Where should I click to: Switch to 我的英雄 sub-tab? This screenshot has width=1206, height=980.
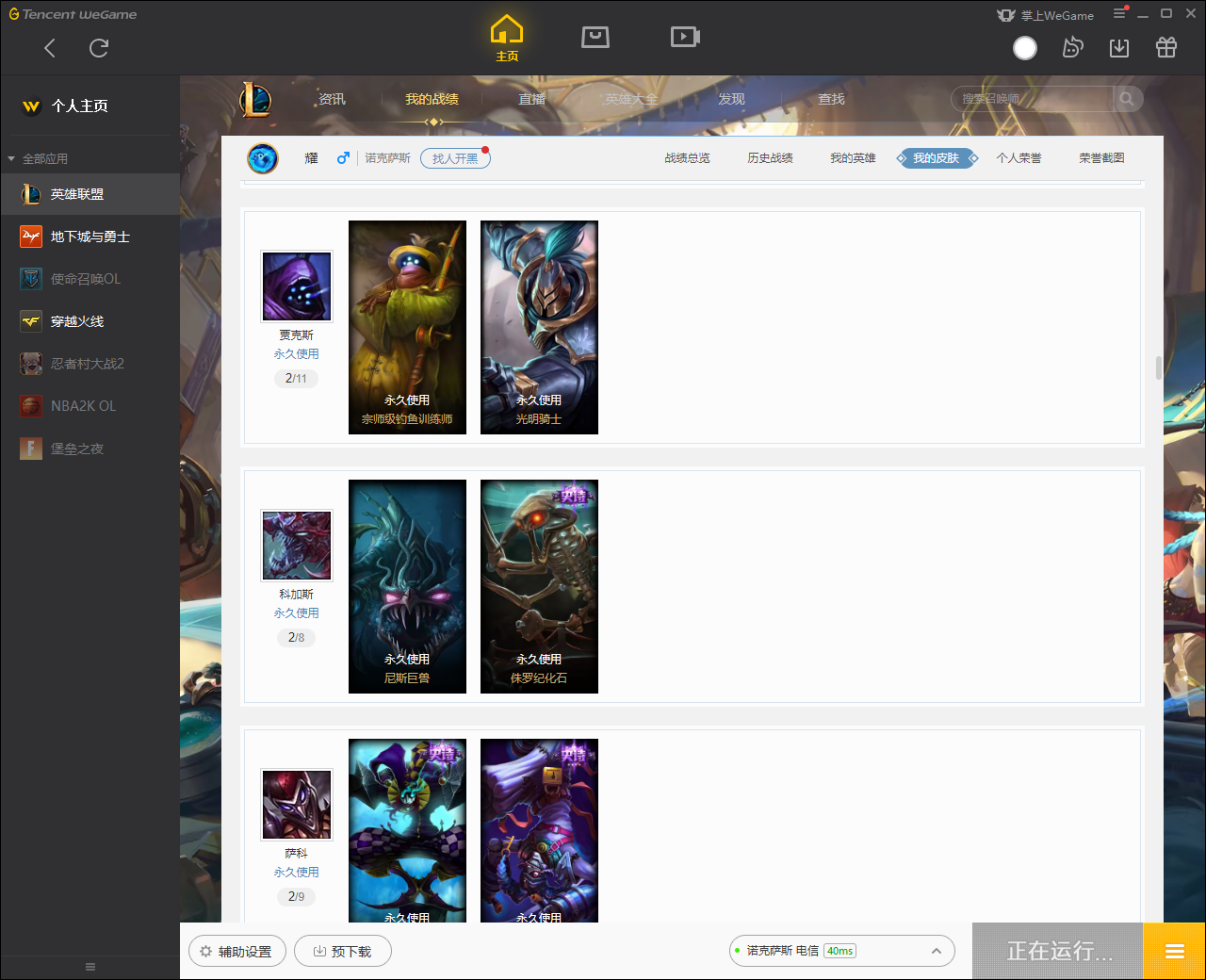[x=853, y=158]
